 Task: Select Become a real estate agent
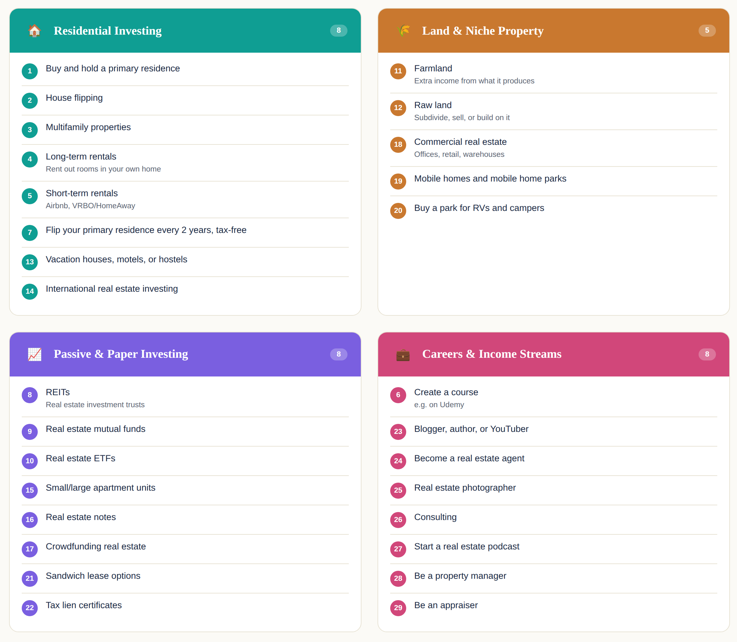click(554, 461)
